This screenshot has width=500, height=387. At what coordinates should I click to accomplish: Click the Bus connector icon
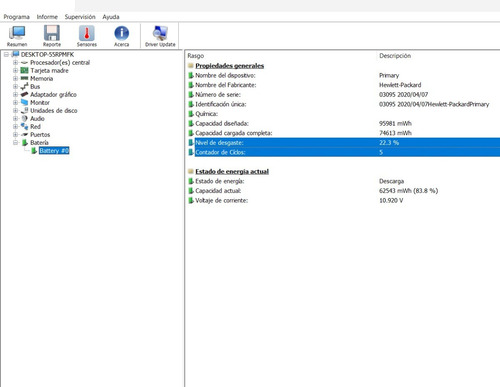pyautogui.click(x=24, y=86)
